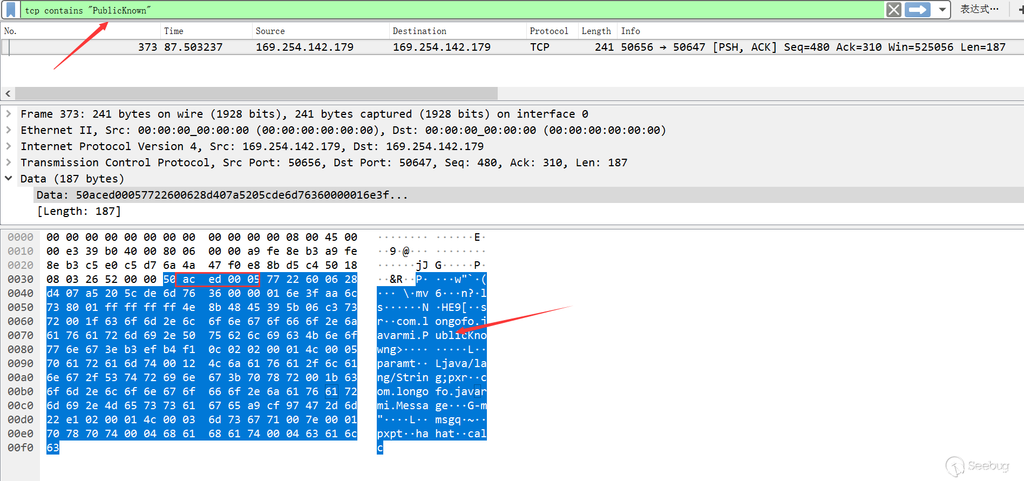Click the display filter bookmark icon
1024x481 pixels.
(10, 9)
